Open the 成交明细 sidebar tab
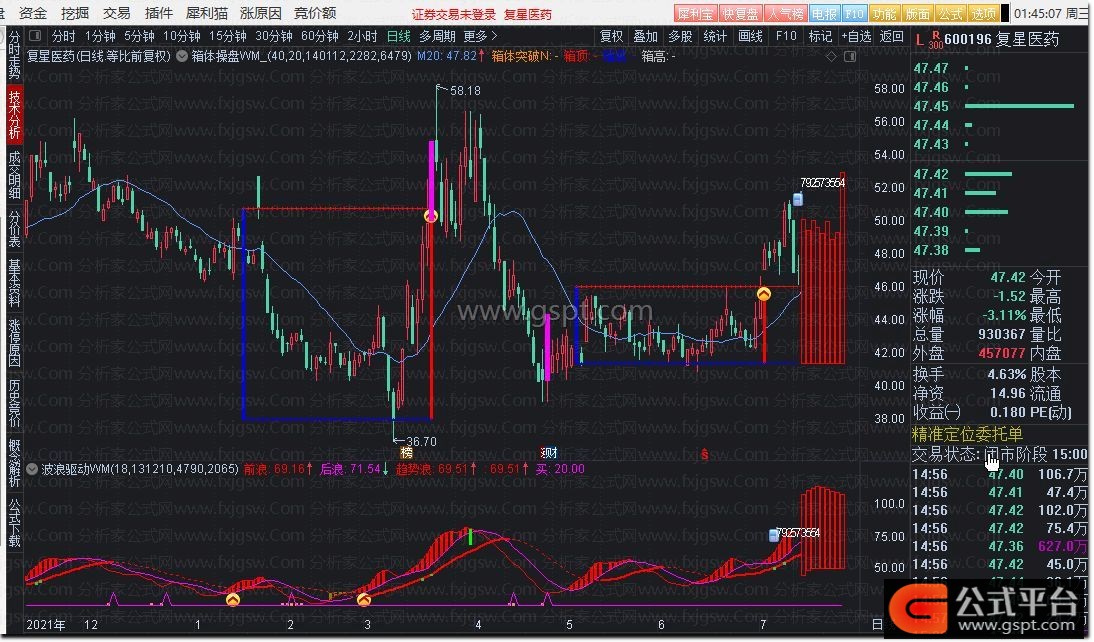Image resolution: width=1094 pixels, height=642 pixels. pos(15,174)
